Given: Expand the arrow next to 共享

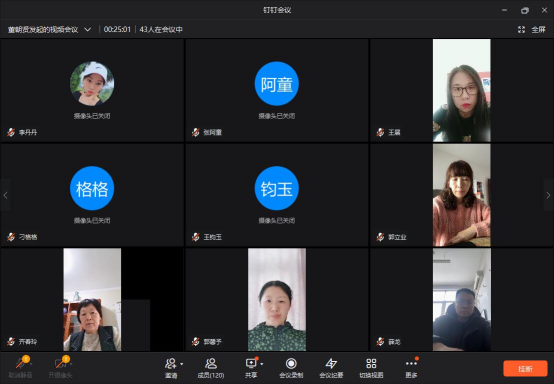Looking at the screenshot, I should coord(262,364).
